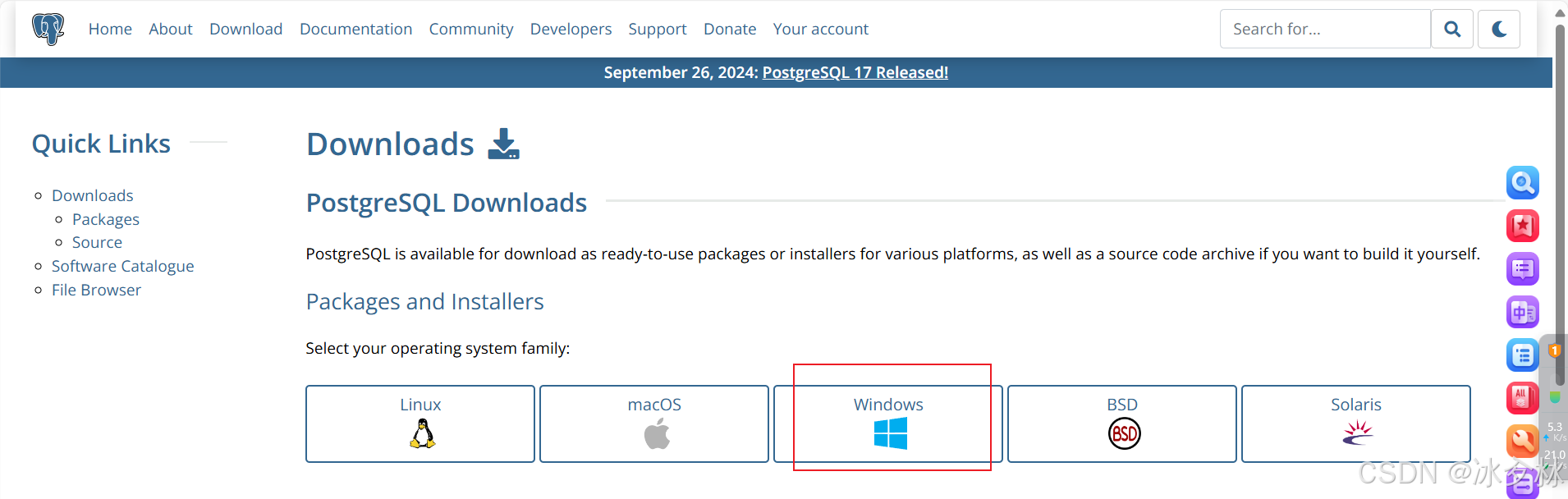Viewport: 1568px width, 499px height.
Task: Click the Linux penguin icon
Action: (x=422, y=433)
